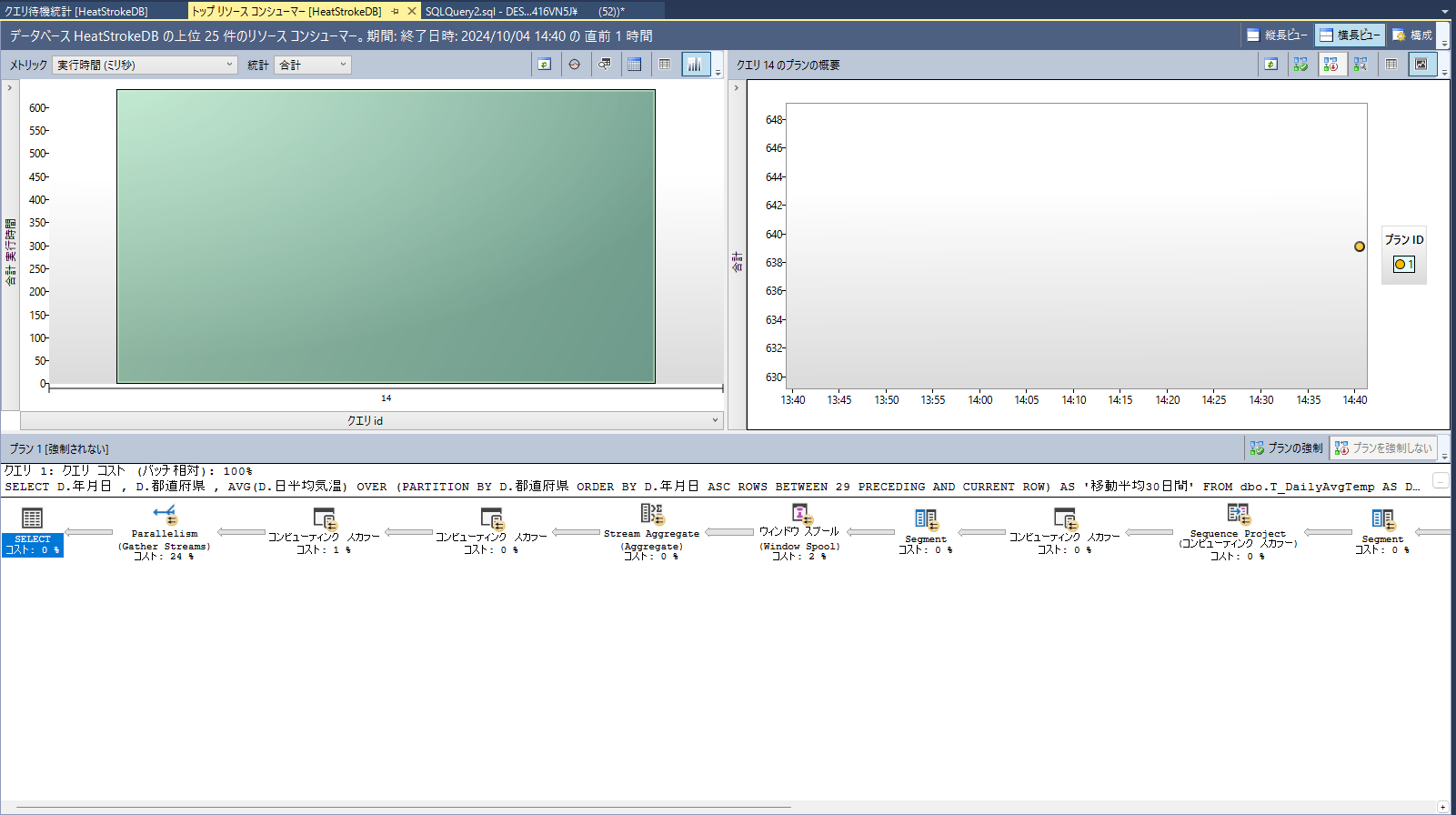Click the プランの強制 button
The height and width of the screenshot is (815, 1456).
[x=1286, y=448]
